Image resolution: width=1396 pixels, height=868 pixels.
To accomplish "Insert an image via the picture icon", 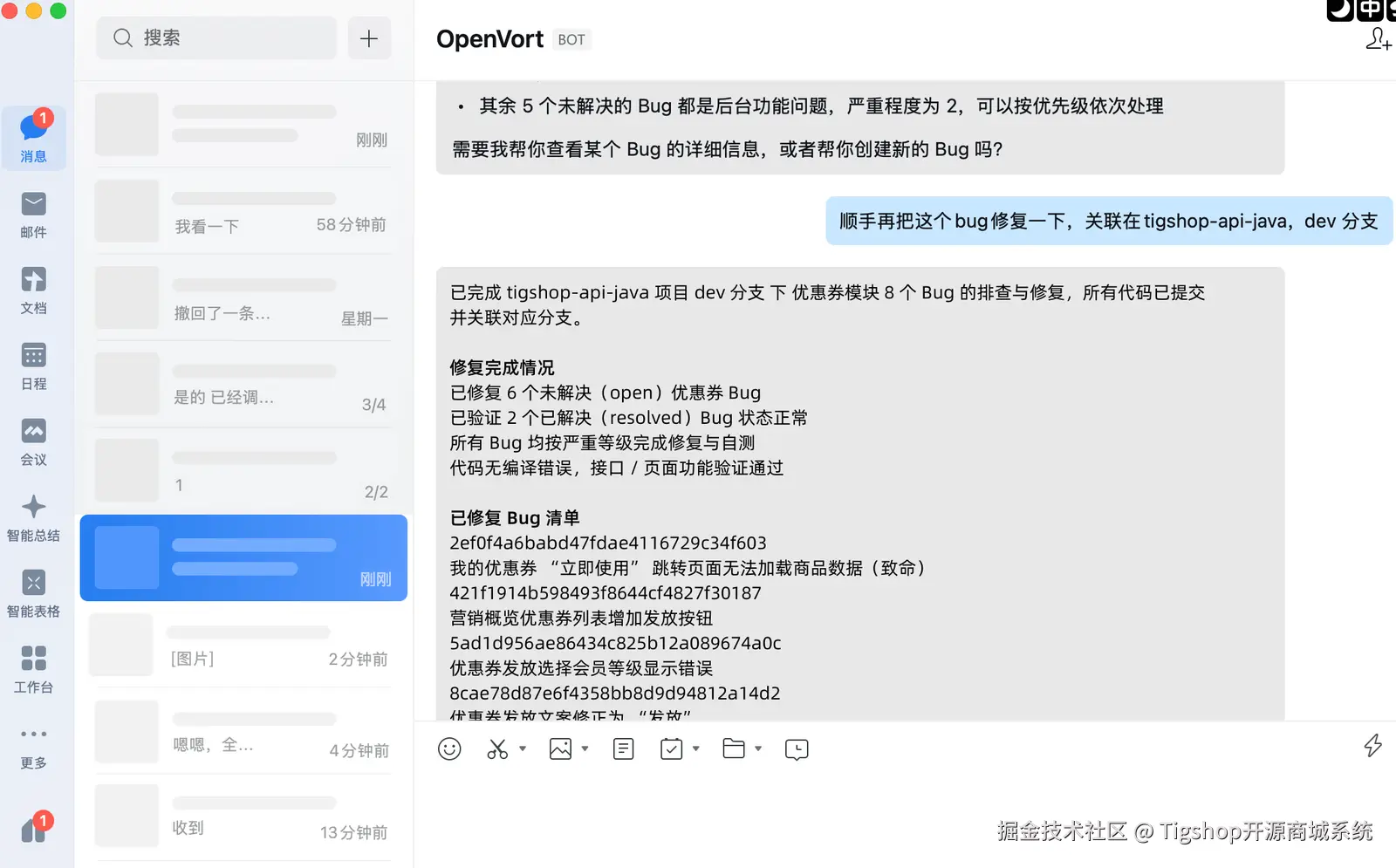I will click(561, 748).
